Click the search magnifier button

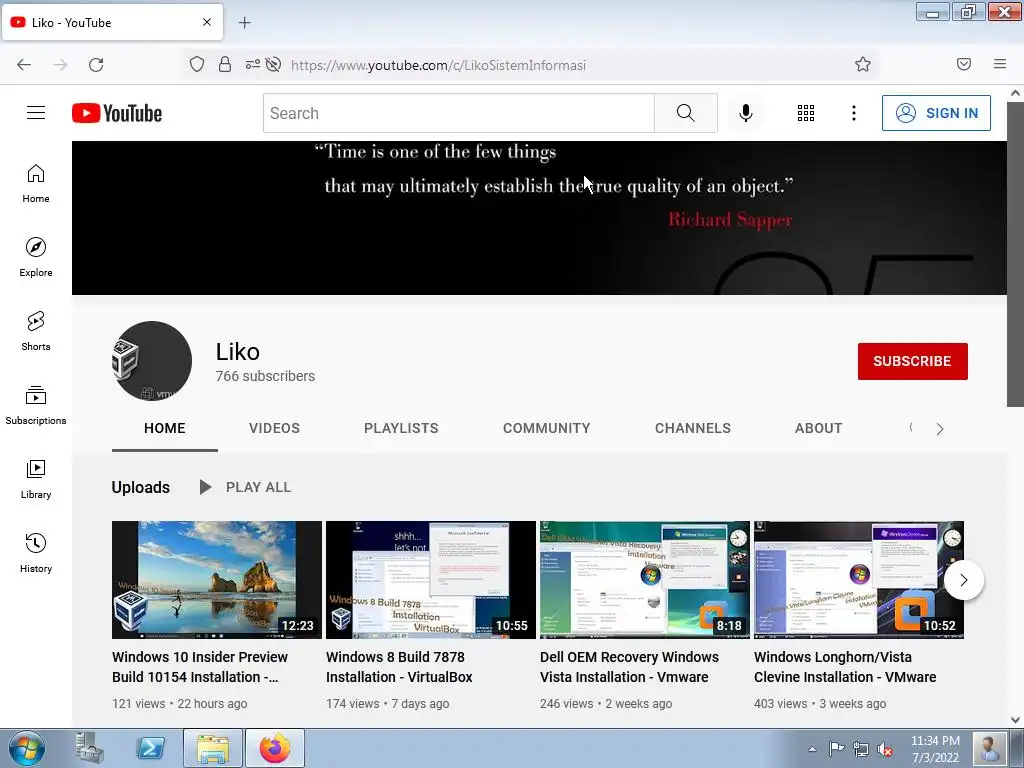point(686,113)
